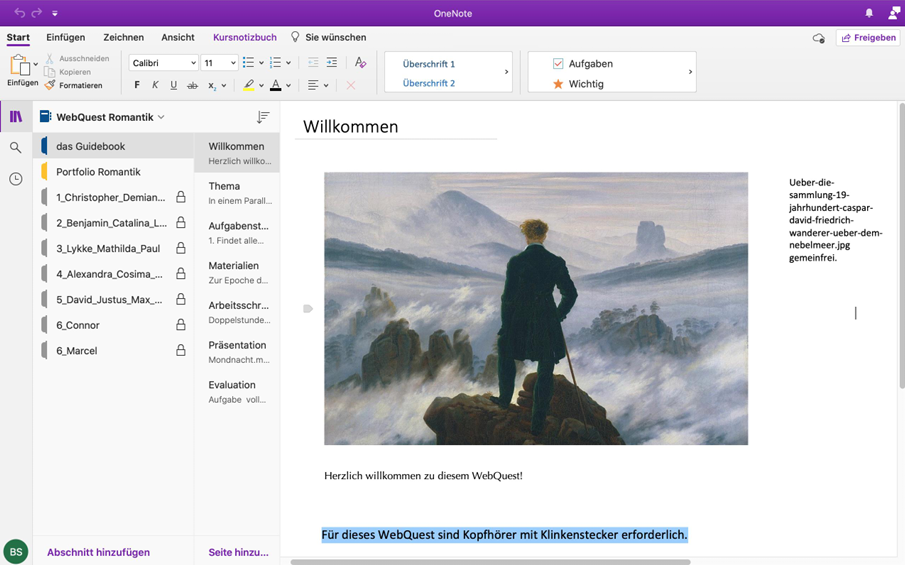Increase the paragraph indent
905x565 pixels.
pyautogui.click(x=332, y=63)
